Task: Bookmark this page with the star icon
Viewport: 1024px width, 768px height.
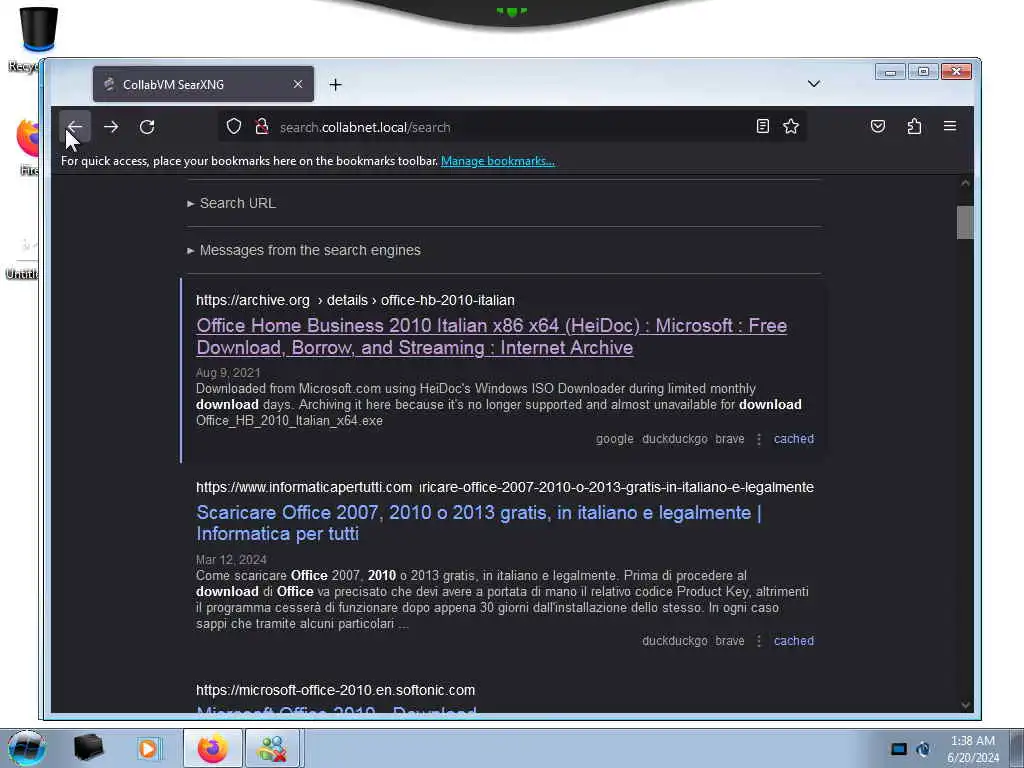Action: coord(791,126)
